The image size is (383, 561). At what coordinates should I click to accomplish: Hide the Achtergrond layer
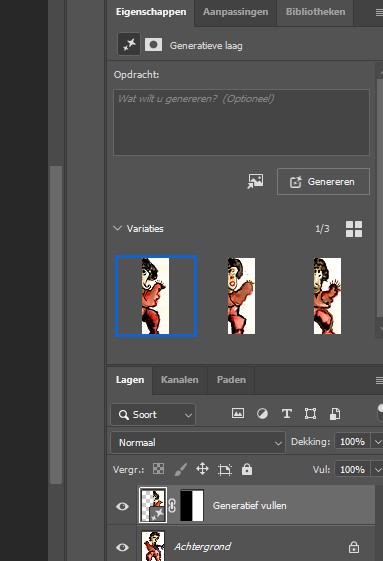(122, 547)
